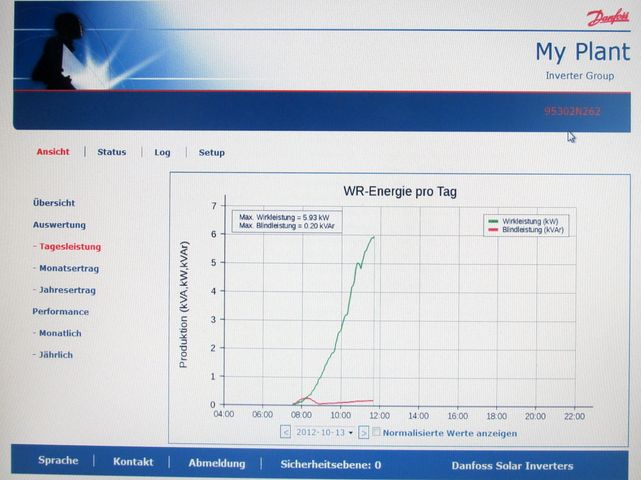Click the WR-Energie pro Tag chart title
This screenshot has height=480, width=641.
400,191
